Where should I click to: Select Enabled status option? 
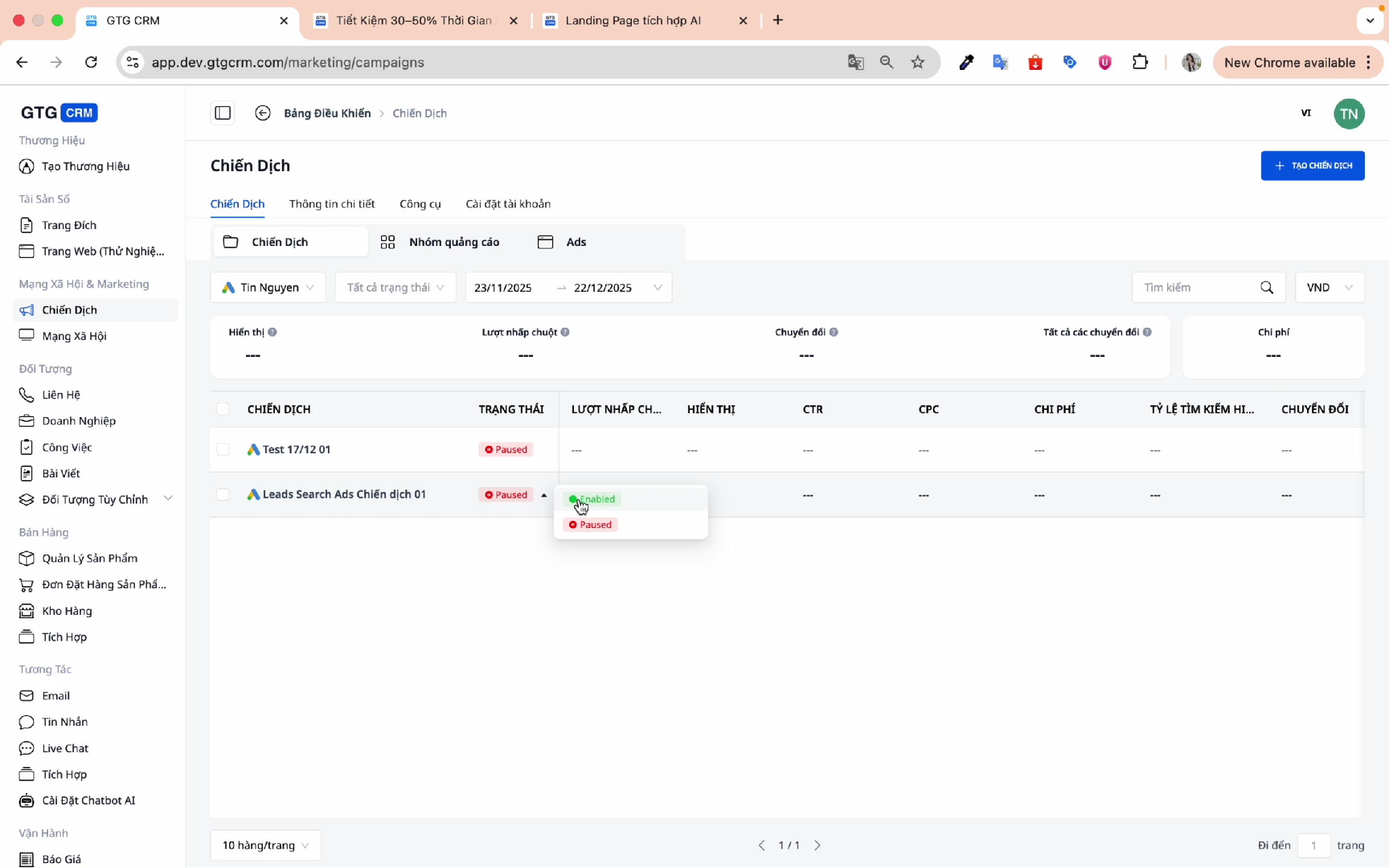pyautogui.click(x=593, y=499)
